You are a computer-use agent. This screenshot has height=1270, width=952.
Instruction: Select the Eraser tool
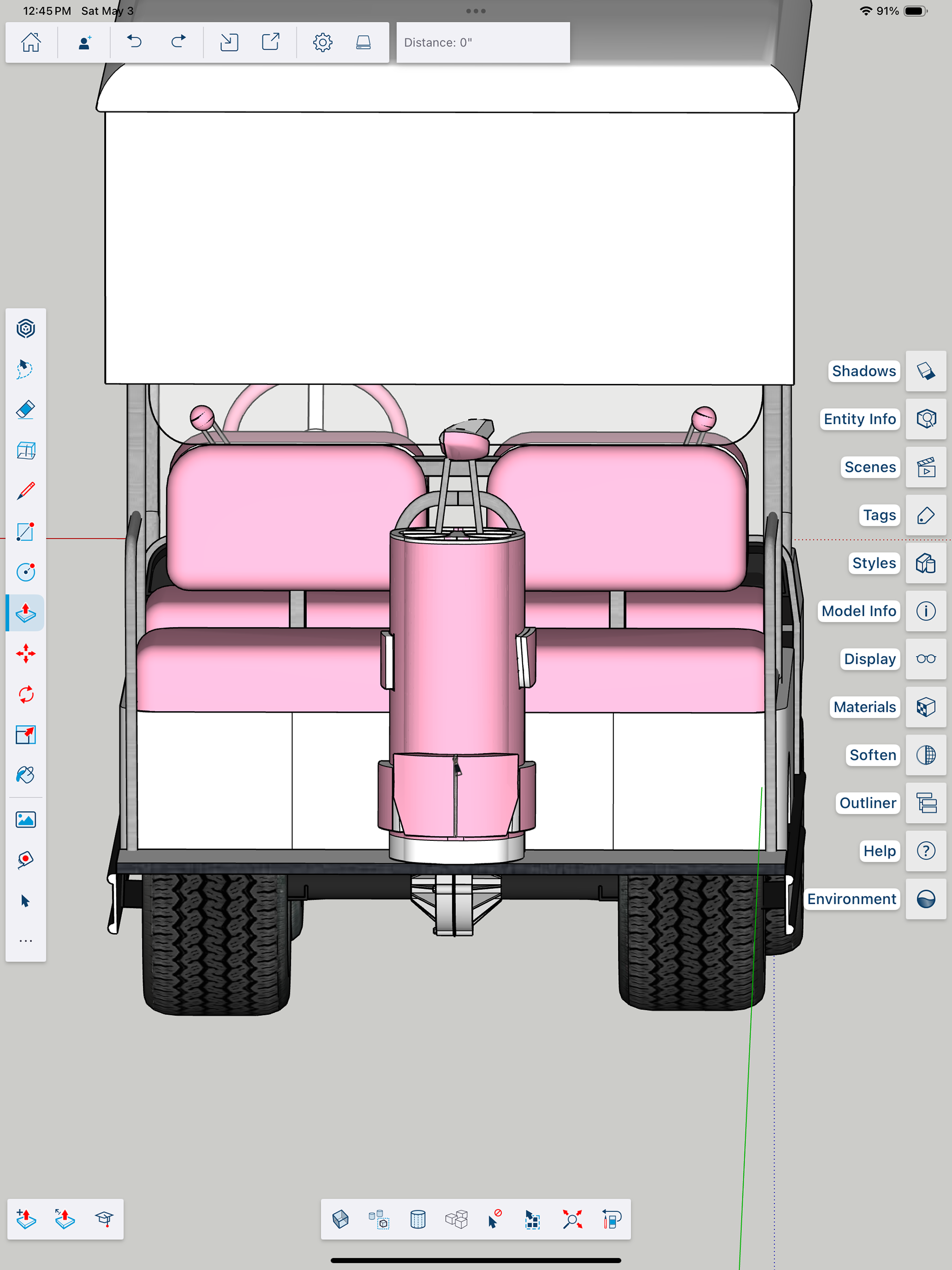click(x=25, y=409)
